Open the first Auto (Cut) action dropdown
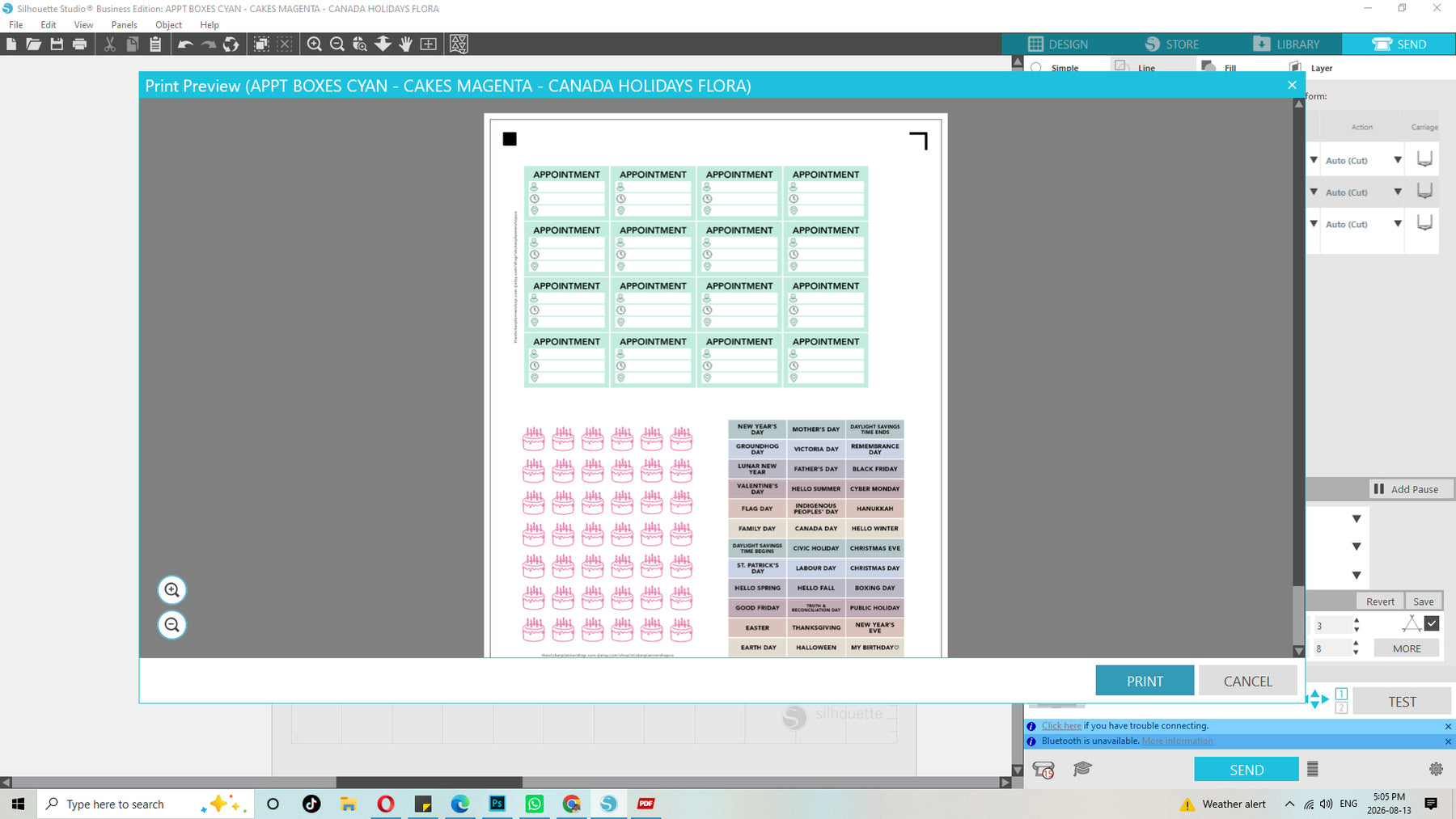The height and width of the screenshot is (819, 1456). [x=1398, y=160]
